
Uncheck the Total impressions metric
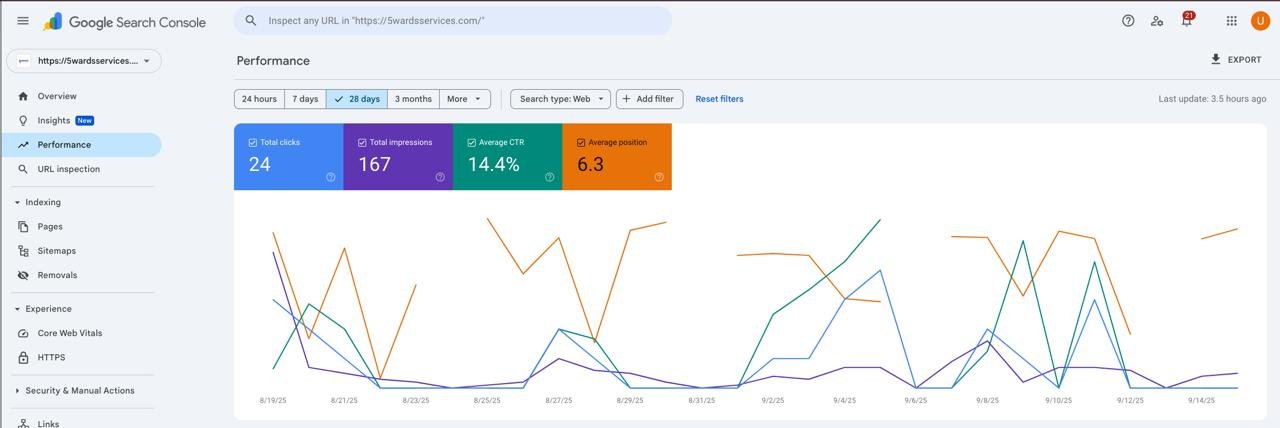pyautogui.click(x=362, y=143)
